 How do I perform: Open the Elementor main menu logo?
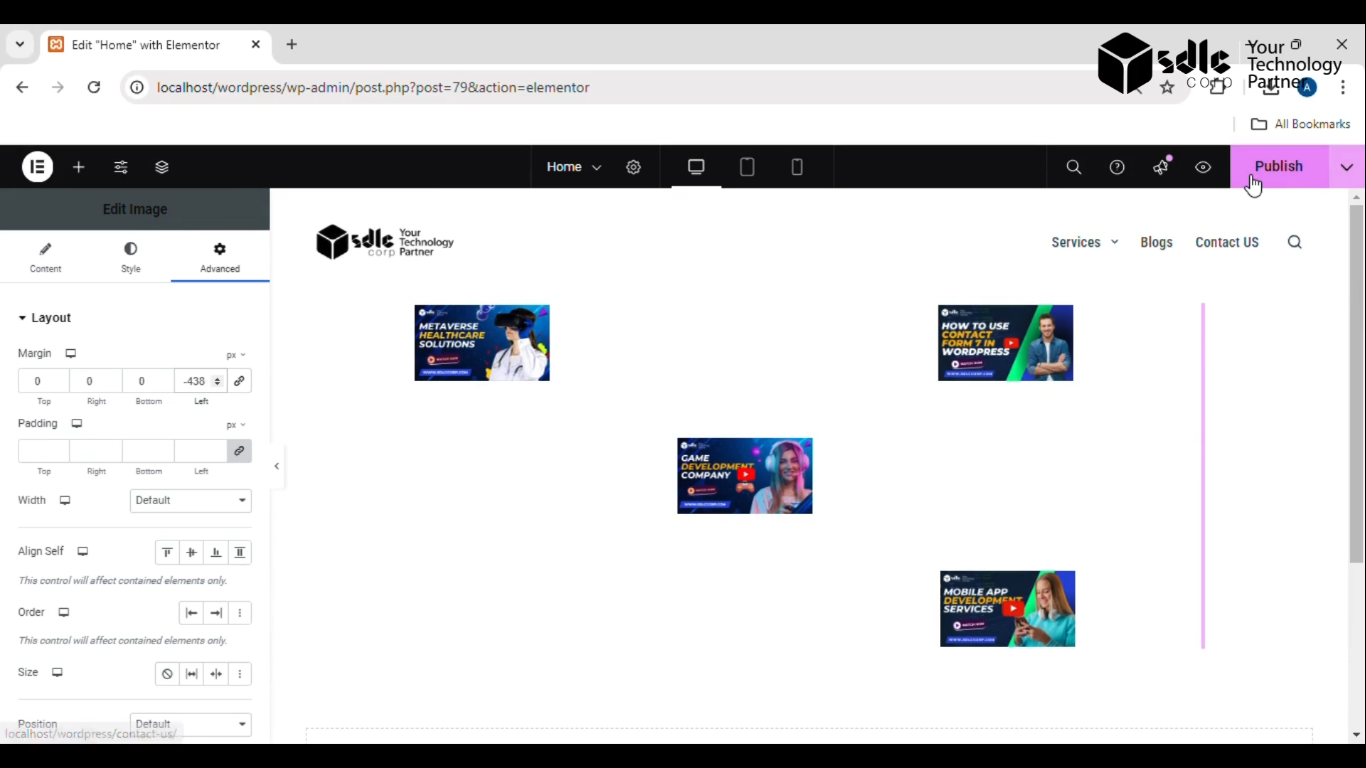tap(37, 167)
